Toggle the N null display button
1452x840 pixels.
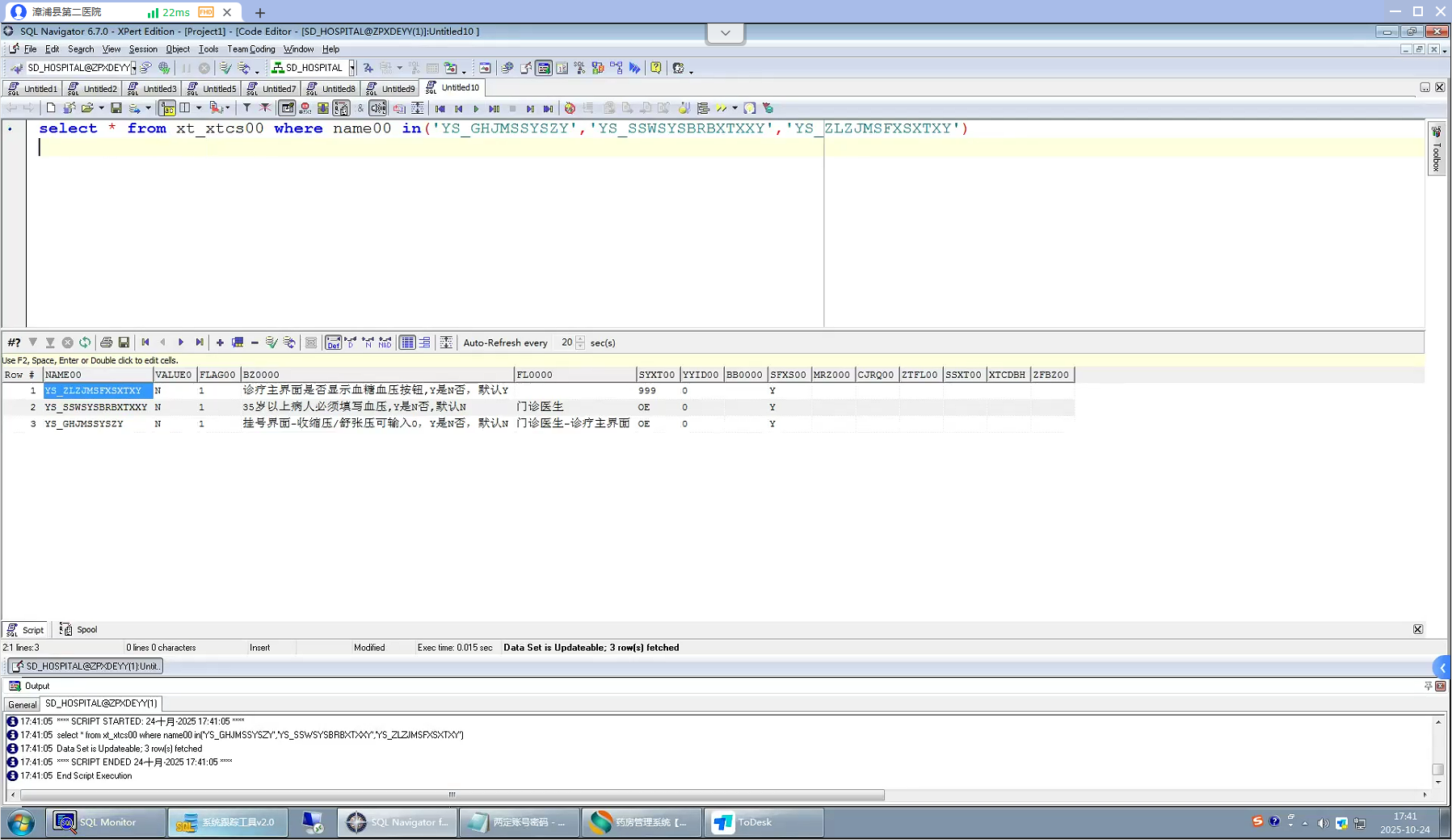coord(368,342)
